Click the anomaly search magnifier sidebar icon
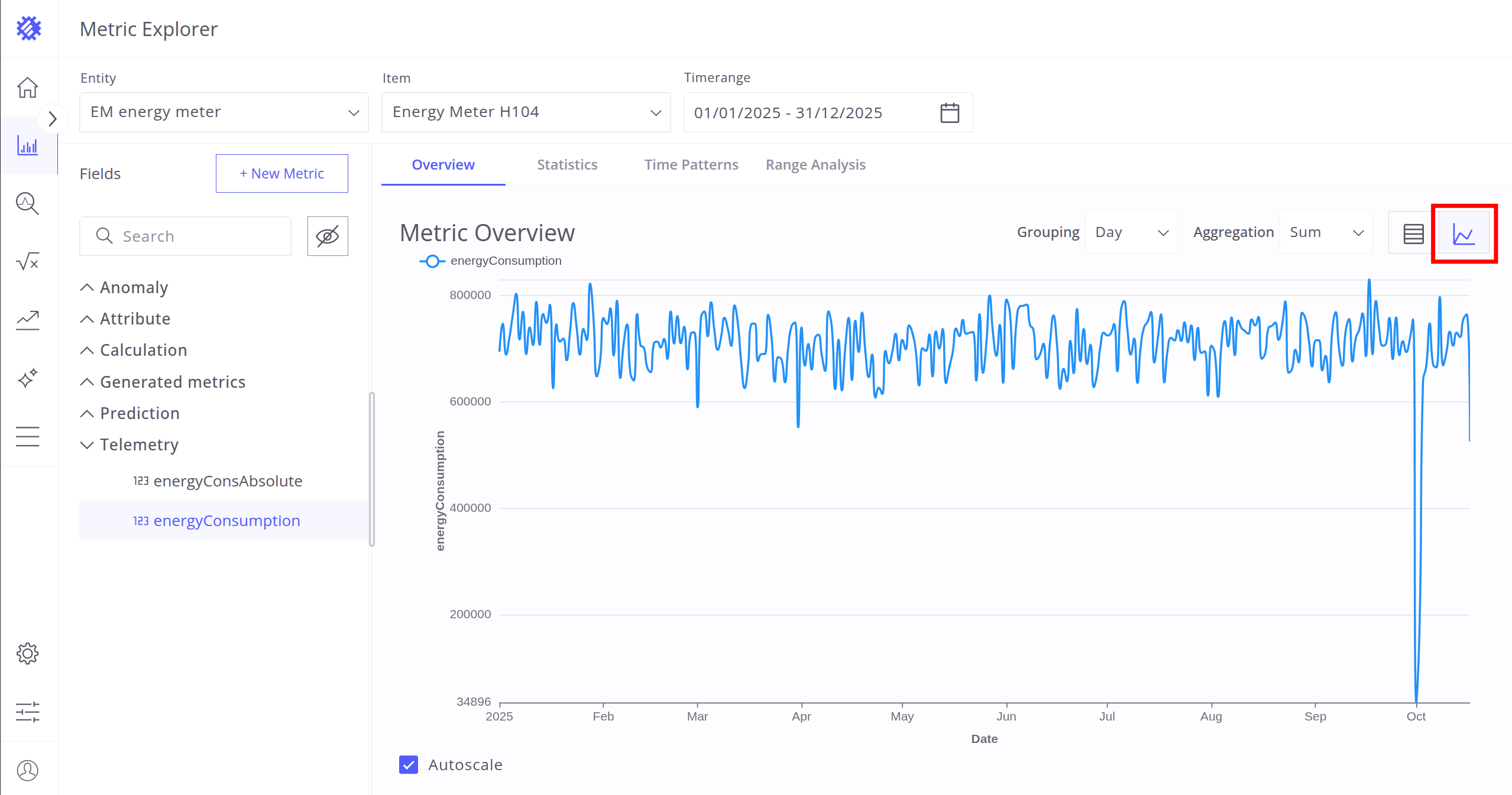1512x795 pixels. pos(27,203)
